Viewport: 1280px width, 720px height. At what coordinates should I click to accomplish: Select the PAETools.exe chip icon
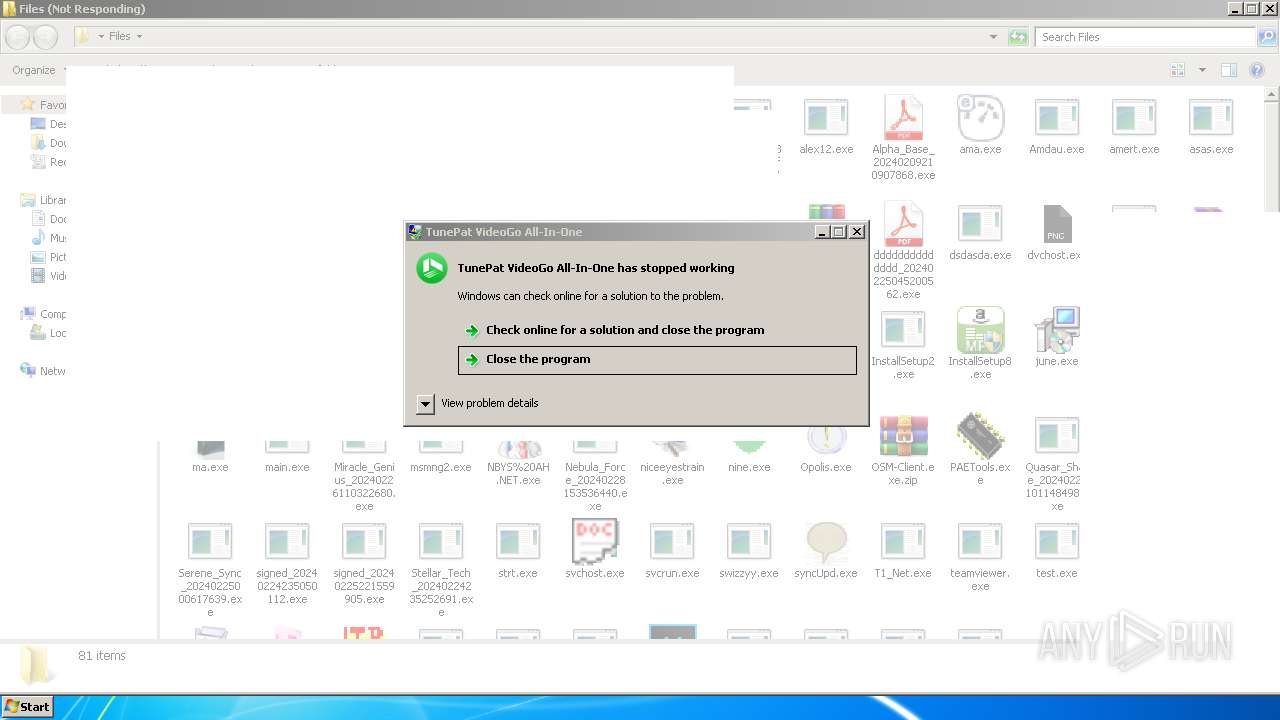click(x=980, y=436)
